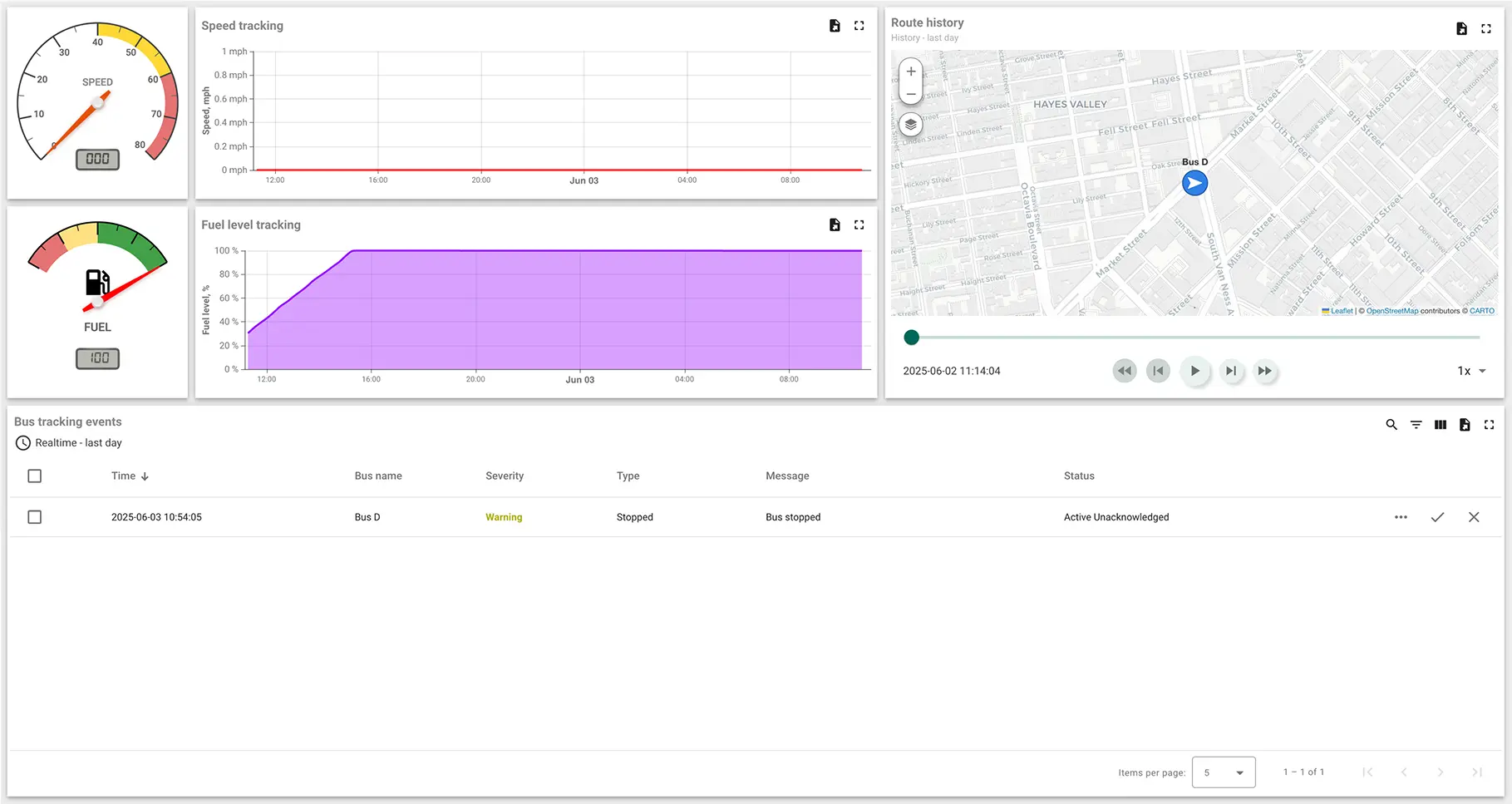Click the Active Unacknowledged status cell

pyautogui.click(x=1116, y=517)
